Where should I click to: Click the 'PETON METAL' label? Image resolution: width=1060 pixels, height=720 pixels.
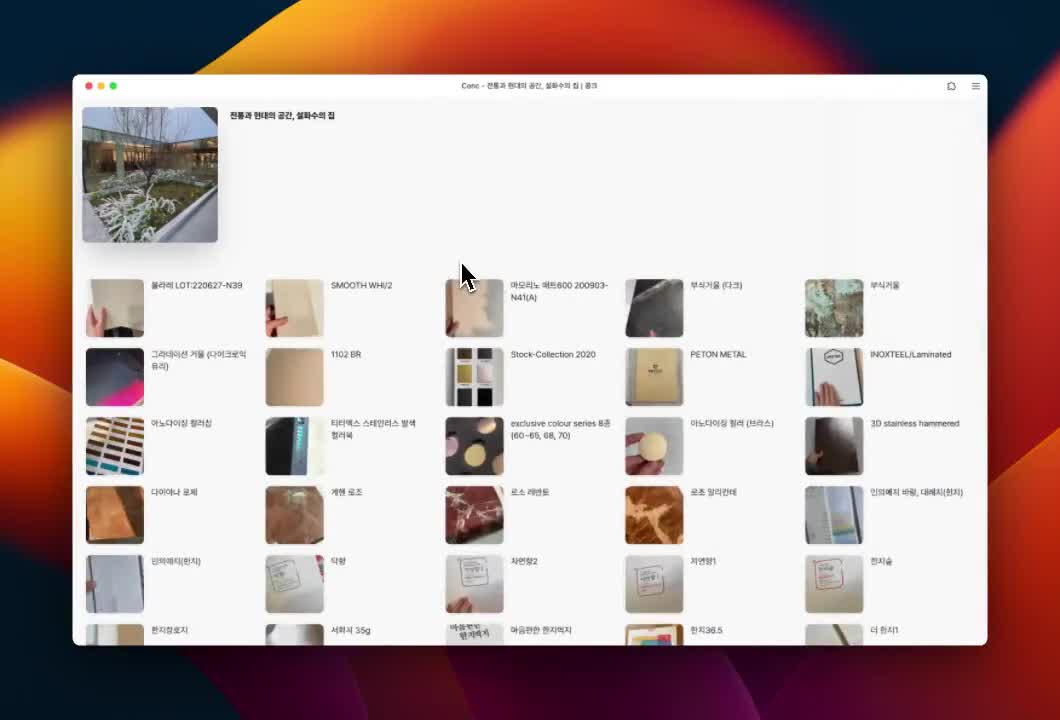tap(718, 354)
